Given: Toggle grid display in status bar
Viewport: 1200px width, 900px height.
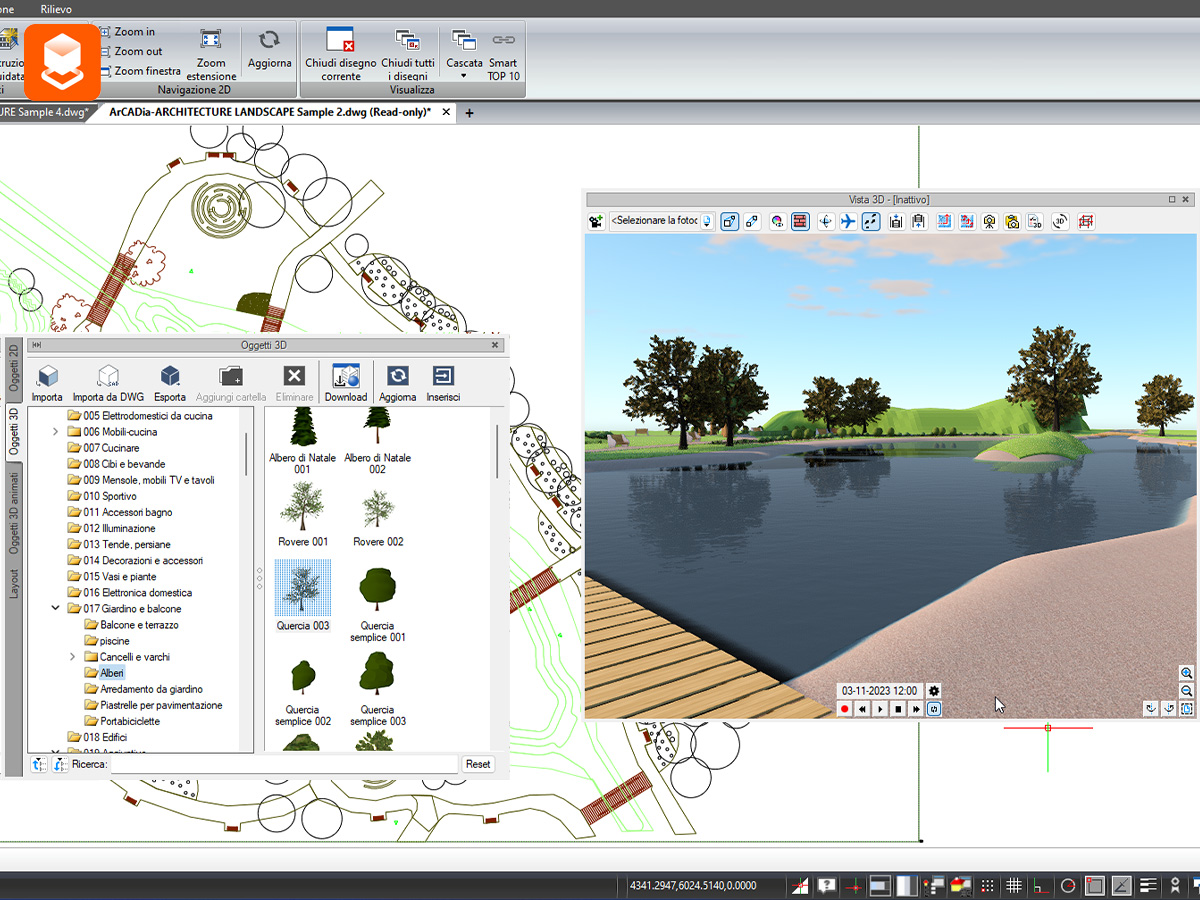Looking at the screenshot, I should point(1014,885).
